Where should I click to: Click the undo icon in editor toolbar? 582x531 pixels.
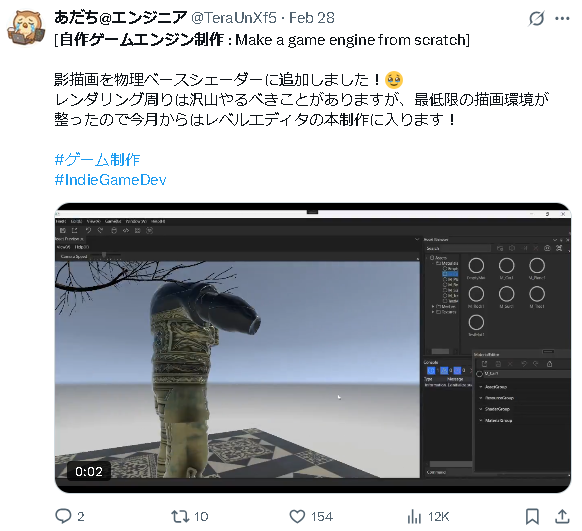pyautogui.click(x=88, y=230)
